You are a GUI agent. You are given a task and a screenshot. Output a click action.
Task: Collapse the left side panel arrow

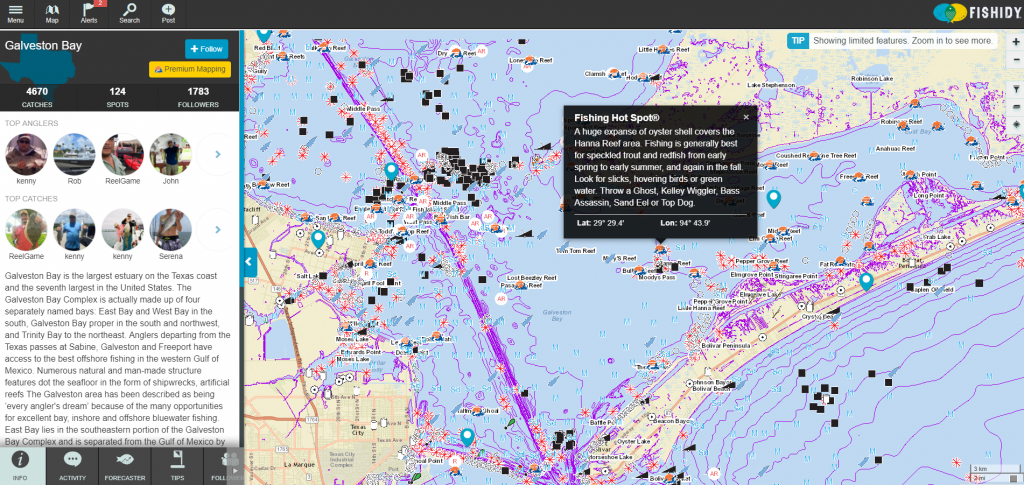tap(249, 262)
